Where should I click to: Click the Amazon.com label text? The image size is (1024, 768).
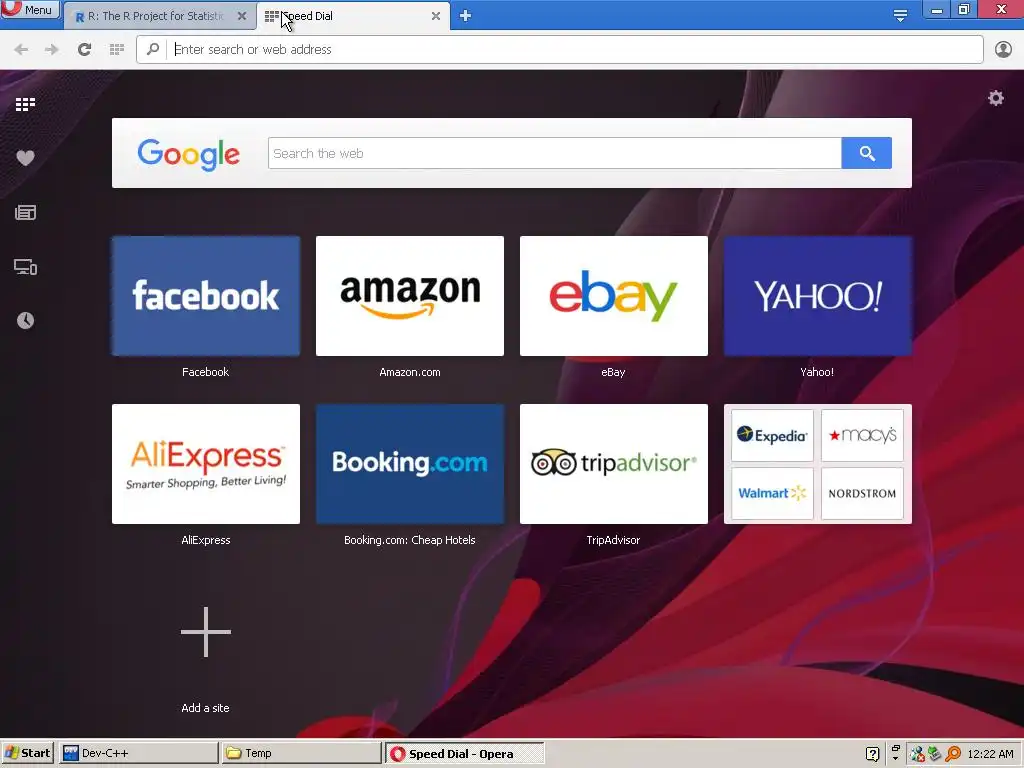tap(409, 372)
